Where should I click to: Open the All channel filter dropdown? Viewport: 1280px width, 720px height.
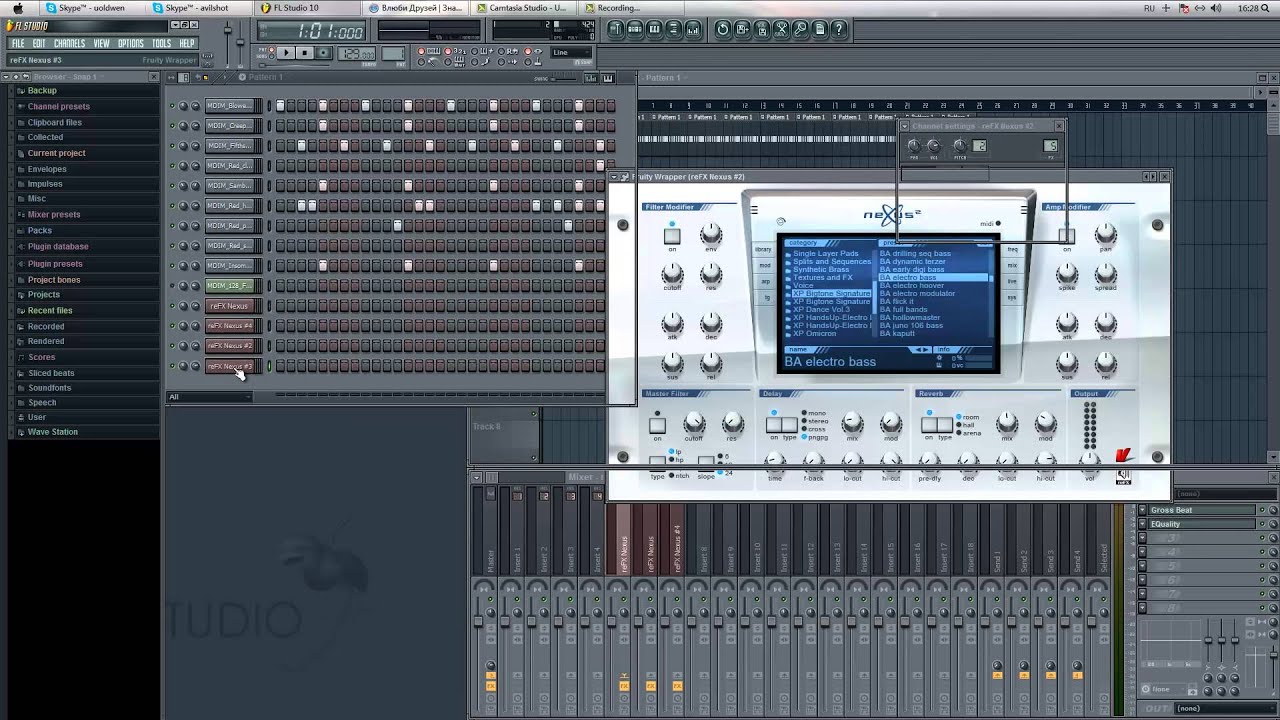click(210, 397)
